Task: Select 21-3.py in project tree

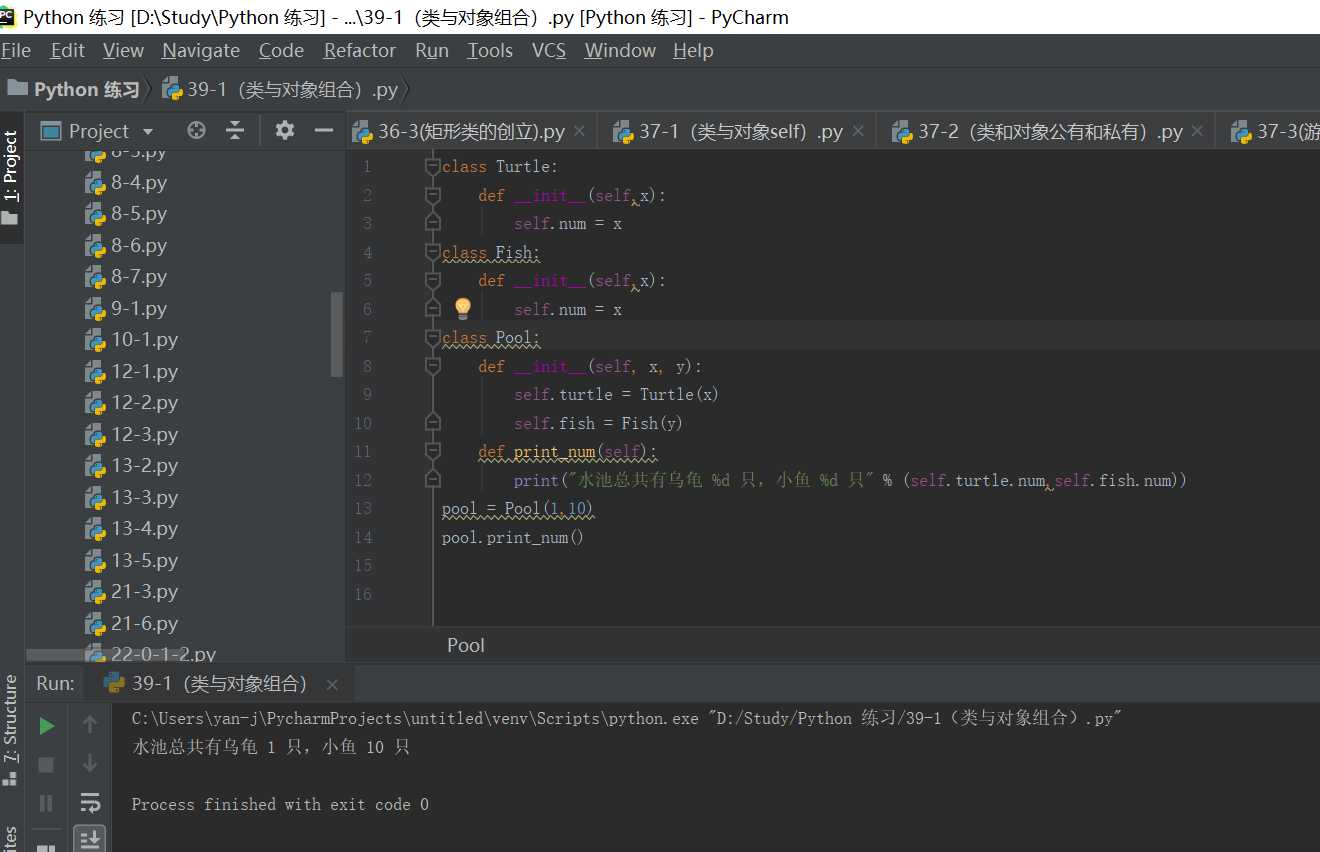Action: [131, 591]
